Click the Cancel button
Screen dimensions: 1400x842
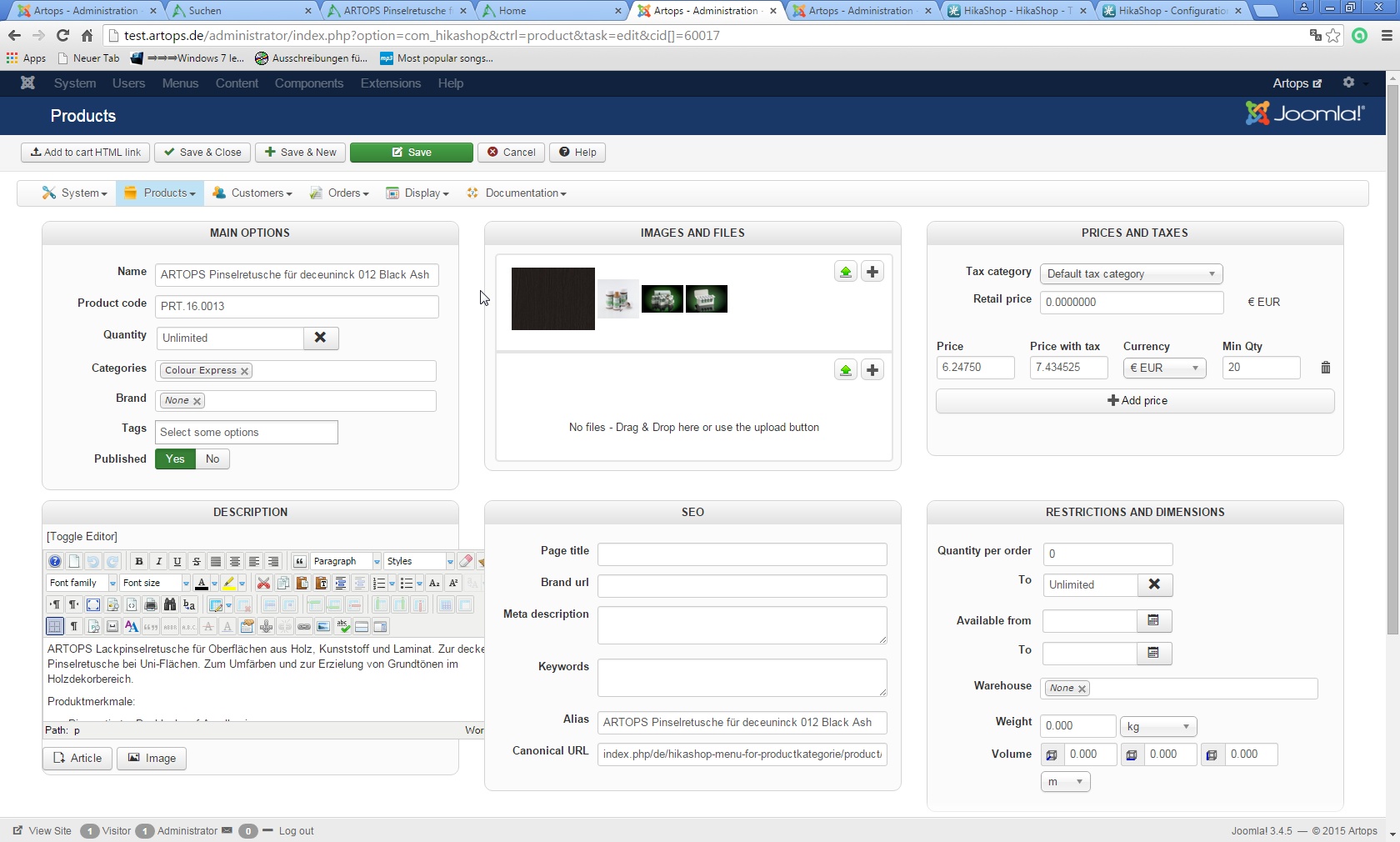511,153
